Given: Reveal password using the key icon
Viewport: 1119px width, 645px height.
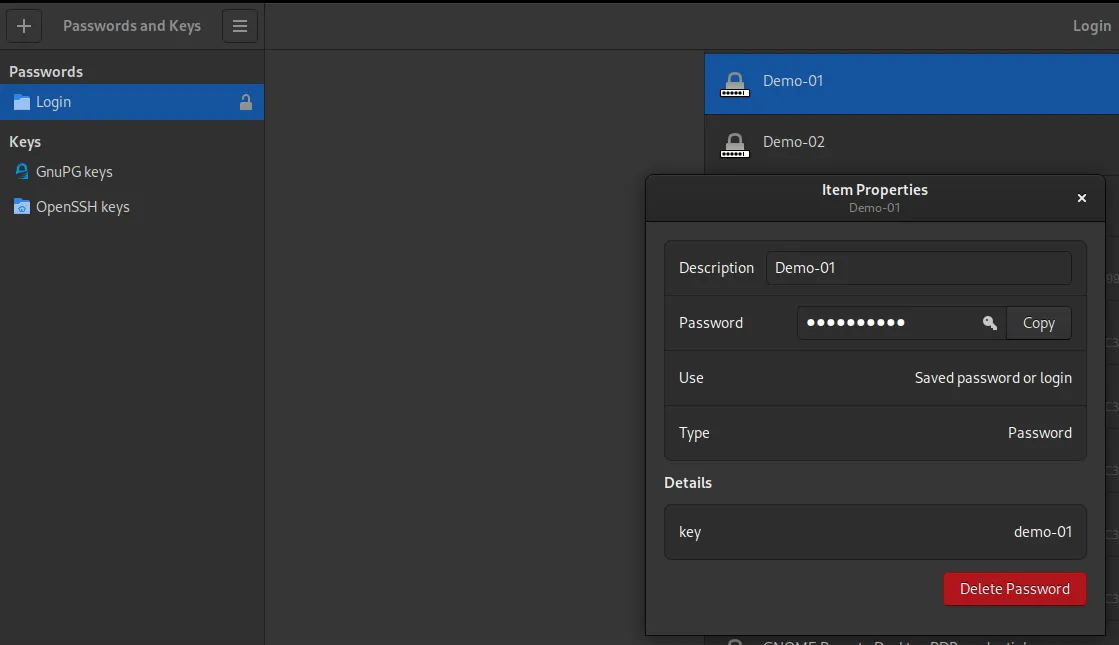Looking at the screenshot, I should click(989, 323).
